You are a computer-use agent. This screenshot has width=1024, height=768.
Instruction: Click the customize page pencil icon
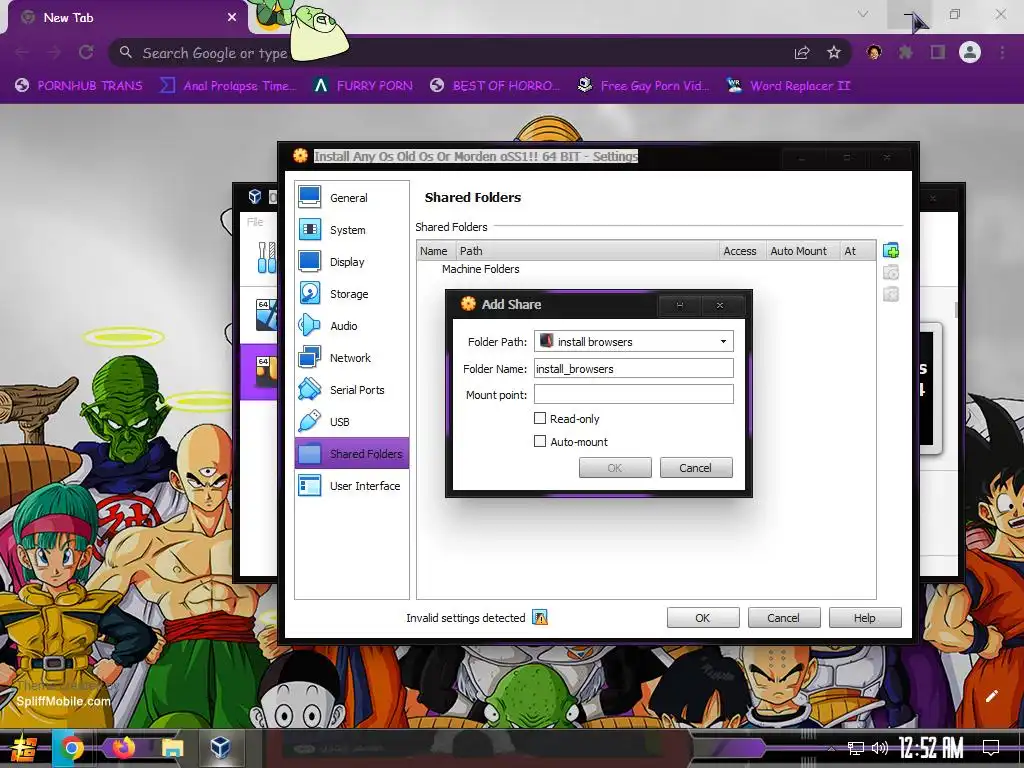[991, 696]
